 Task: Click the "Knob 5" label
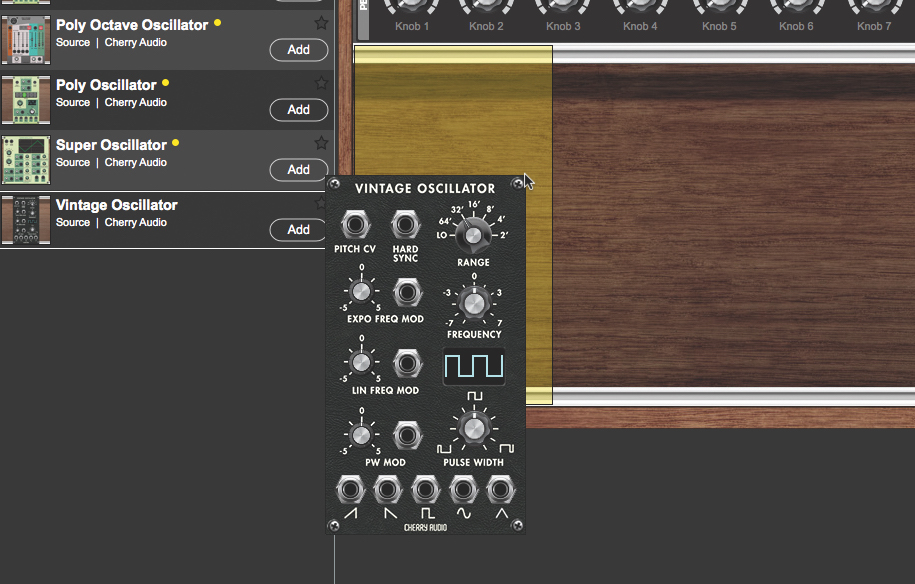pyautogui.click(x=719, y=26)
